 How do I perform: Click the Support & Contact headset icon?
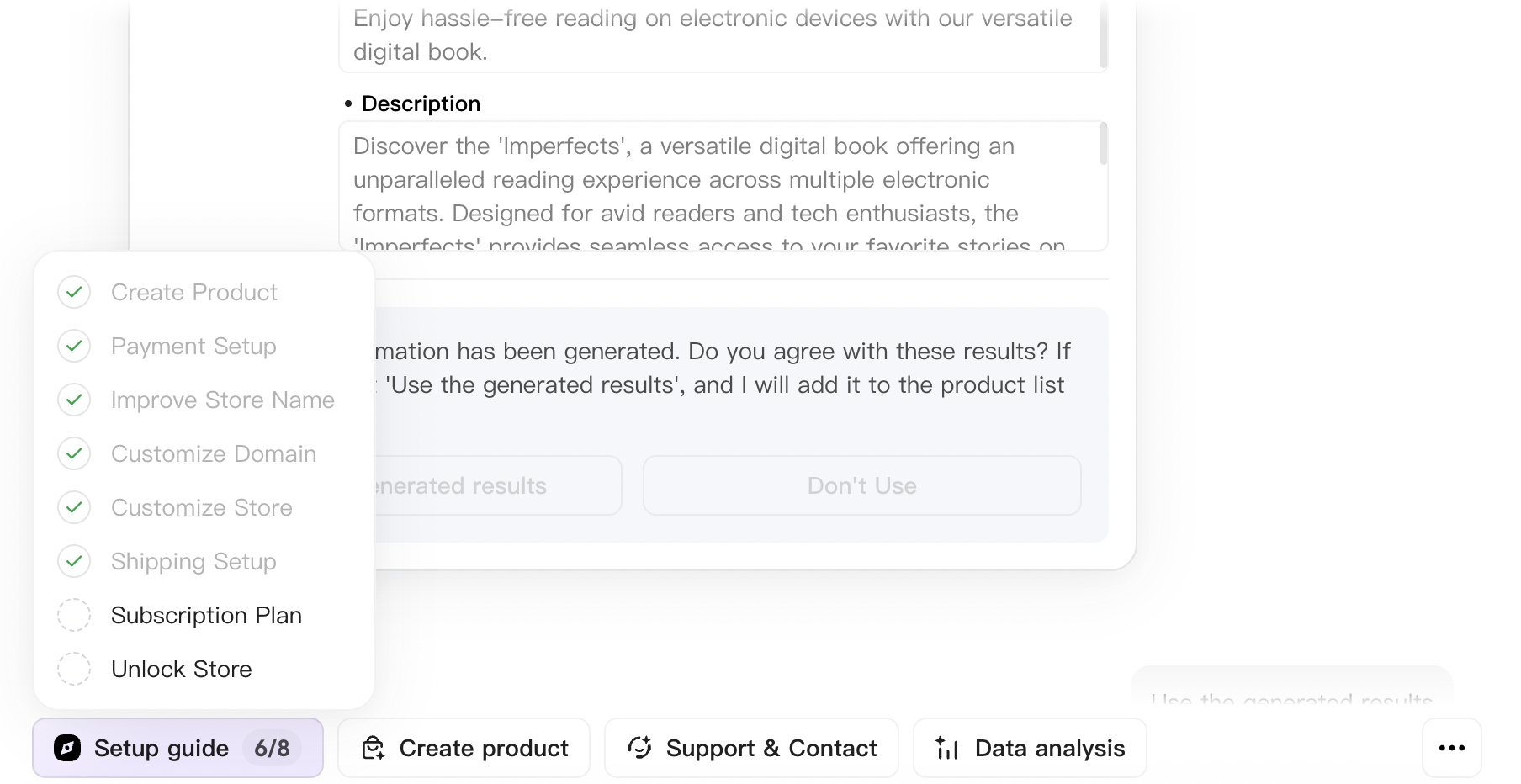pos(639,748)
